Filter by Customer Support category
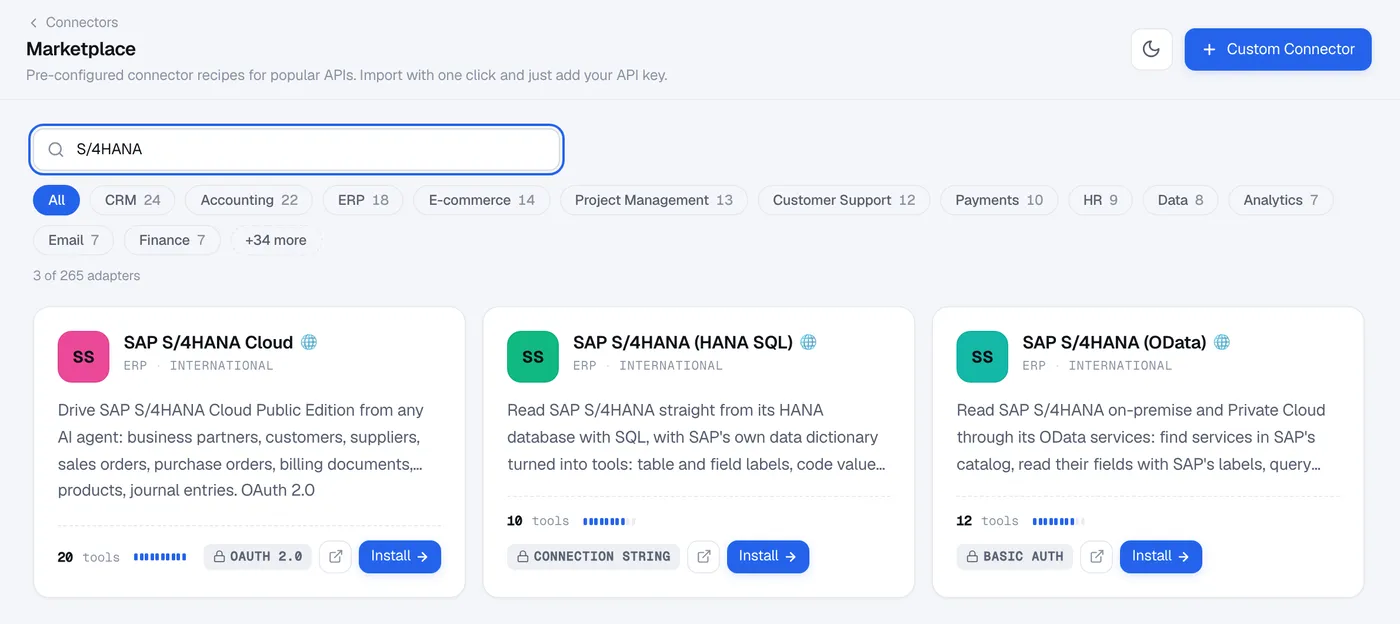 (844, 200)
